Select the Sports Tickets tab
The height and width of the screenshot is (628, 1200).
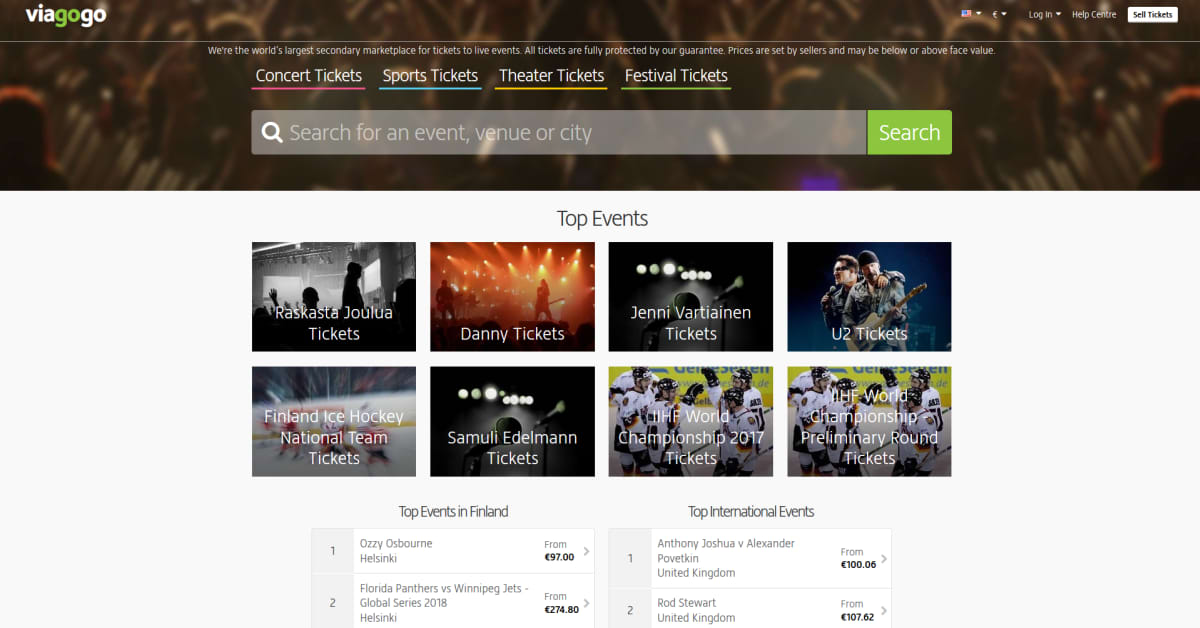[430, 76]
